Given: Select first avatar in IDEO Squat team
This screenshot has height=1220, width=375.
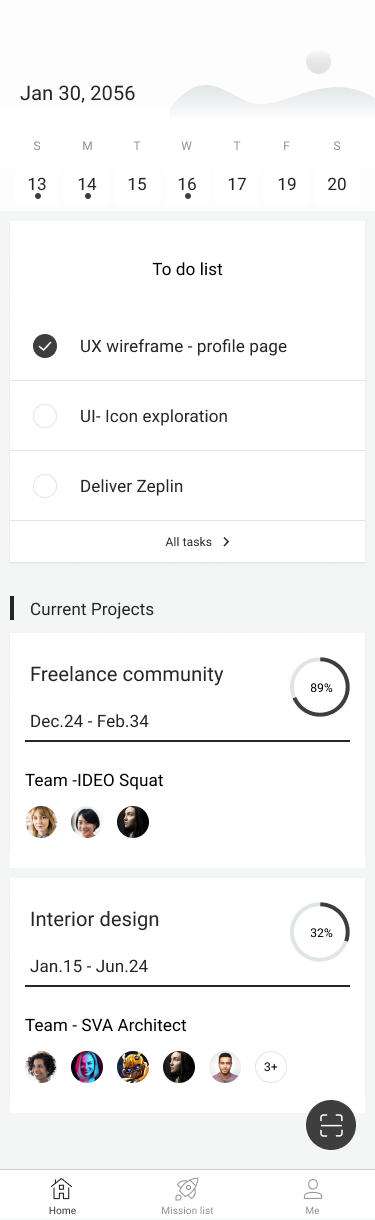Looking at the screenshot, I should coord(41,822).
